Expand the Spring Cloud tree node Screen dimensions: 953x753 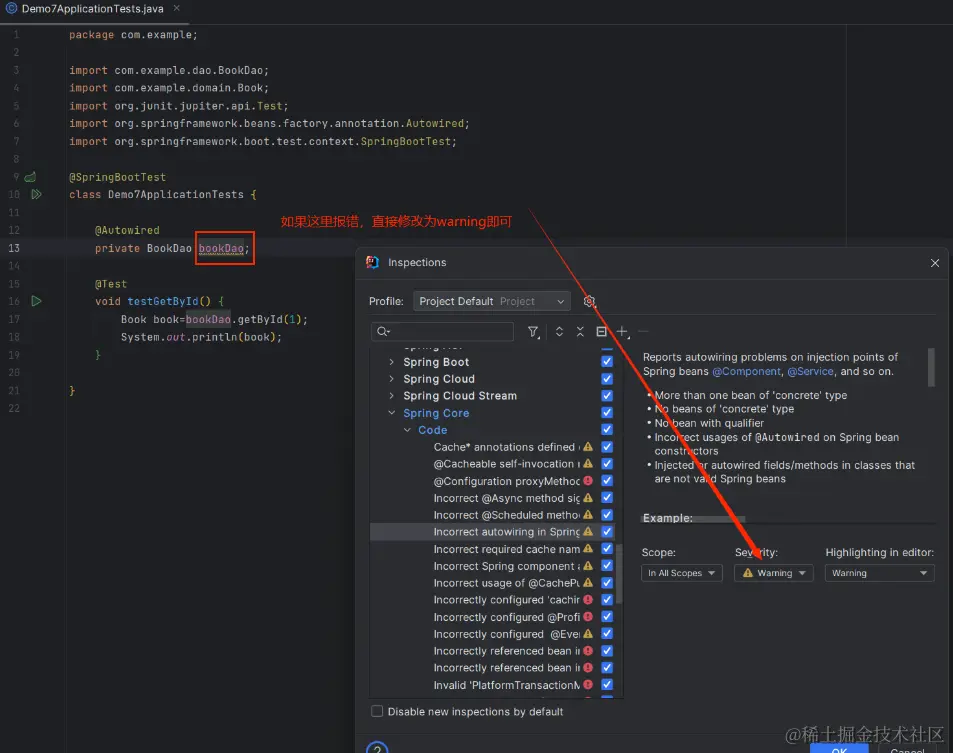tap(391, 379)
